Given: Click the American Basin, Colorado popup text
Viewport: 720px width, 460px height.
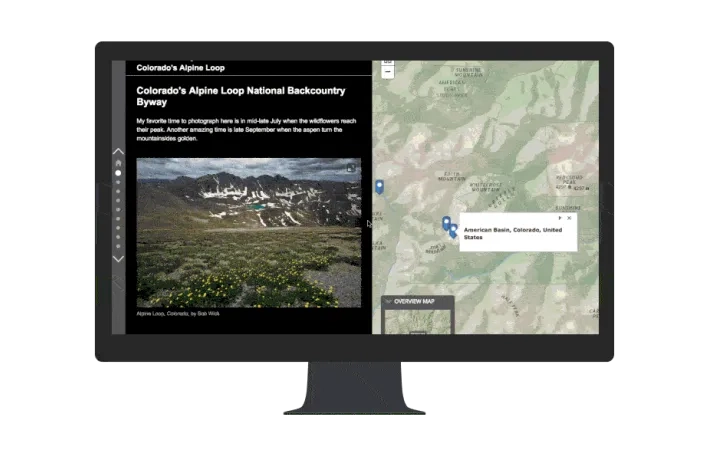Looking at the screenshot, I should click(512, 233).
